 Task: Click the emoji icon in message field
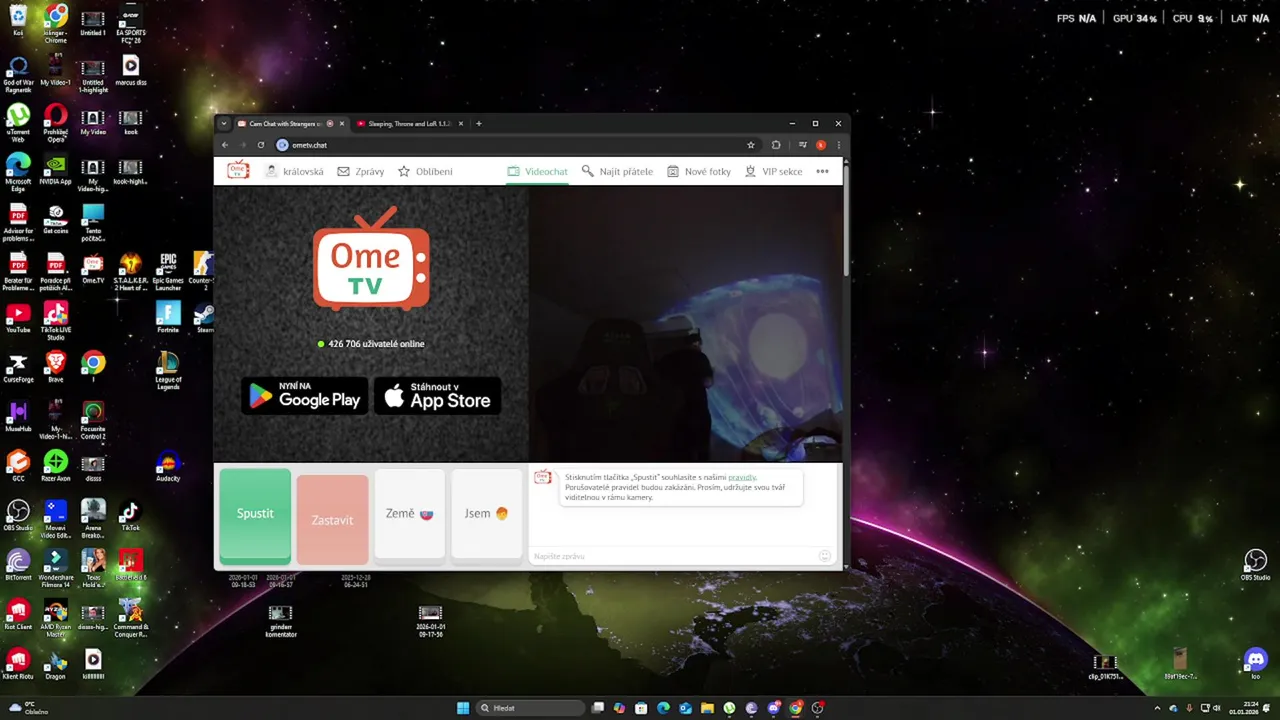[825, 556]
